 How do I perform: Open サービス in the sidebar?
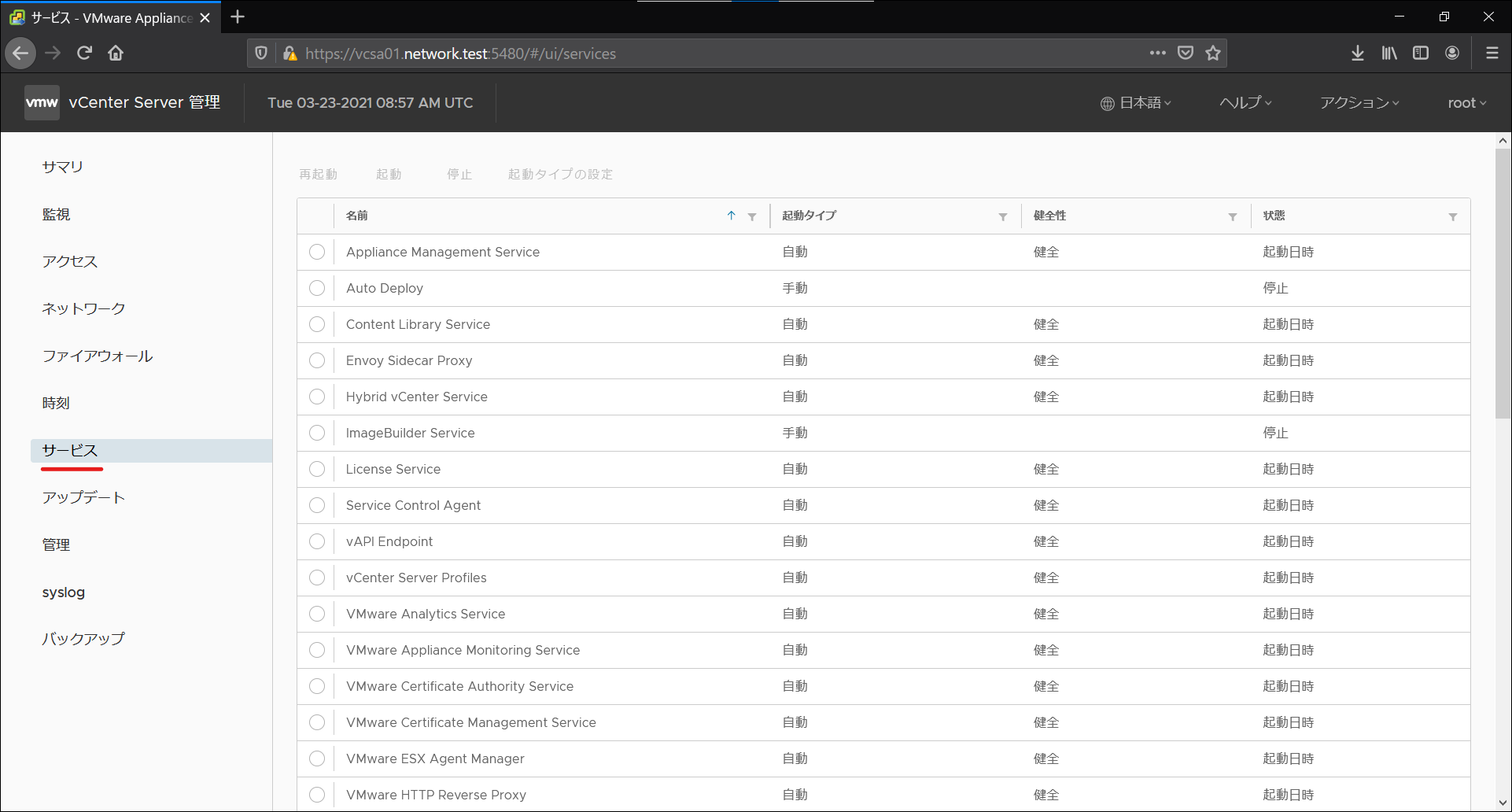pos(152,450)
